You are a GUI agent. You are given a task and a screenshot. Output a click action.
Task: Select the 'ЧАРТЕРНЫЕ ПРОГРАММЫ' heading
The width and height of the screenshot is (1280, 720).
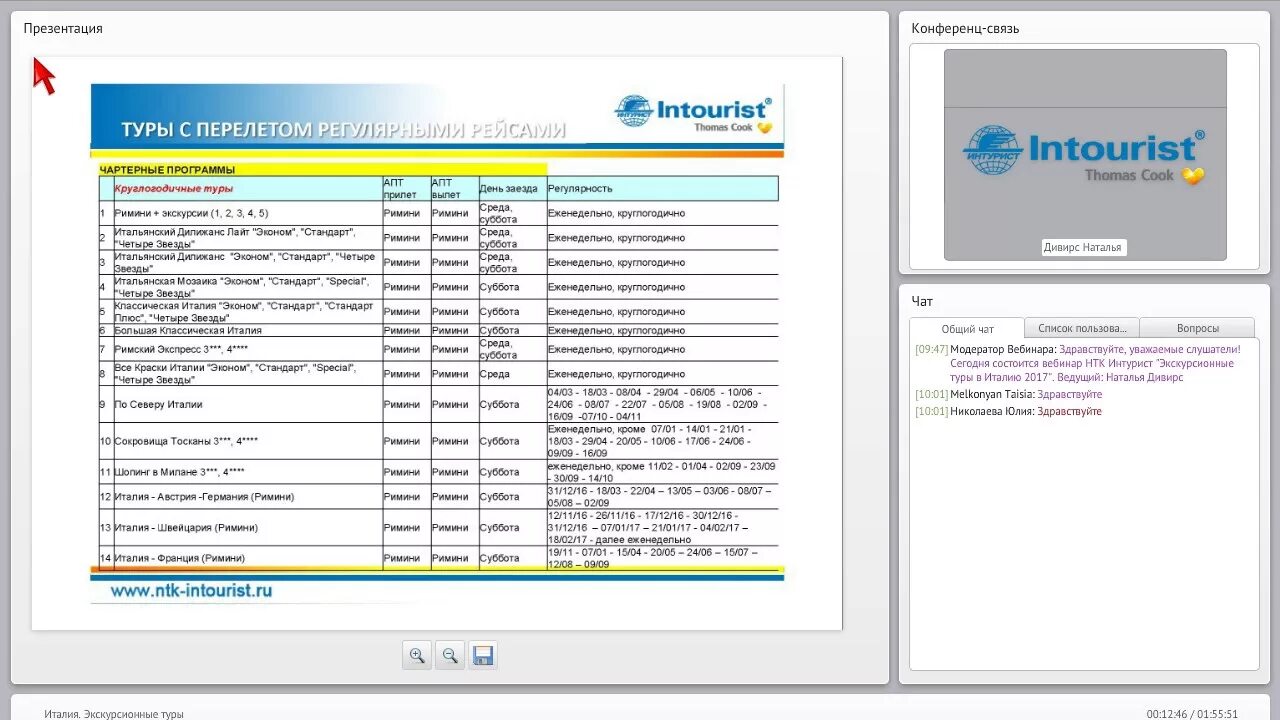click(167, 170)
